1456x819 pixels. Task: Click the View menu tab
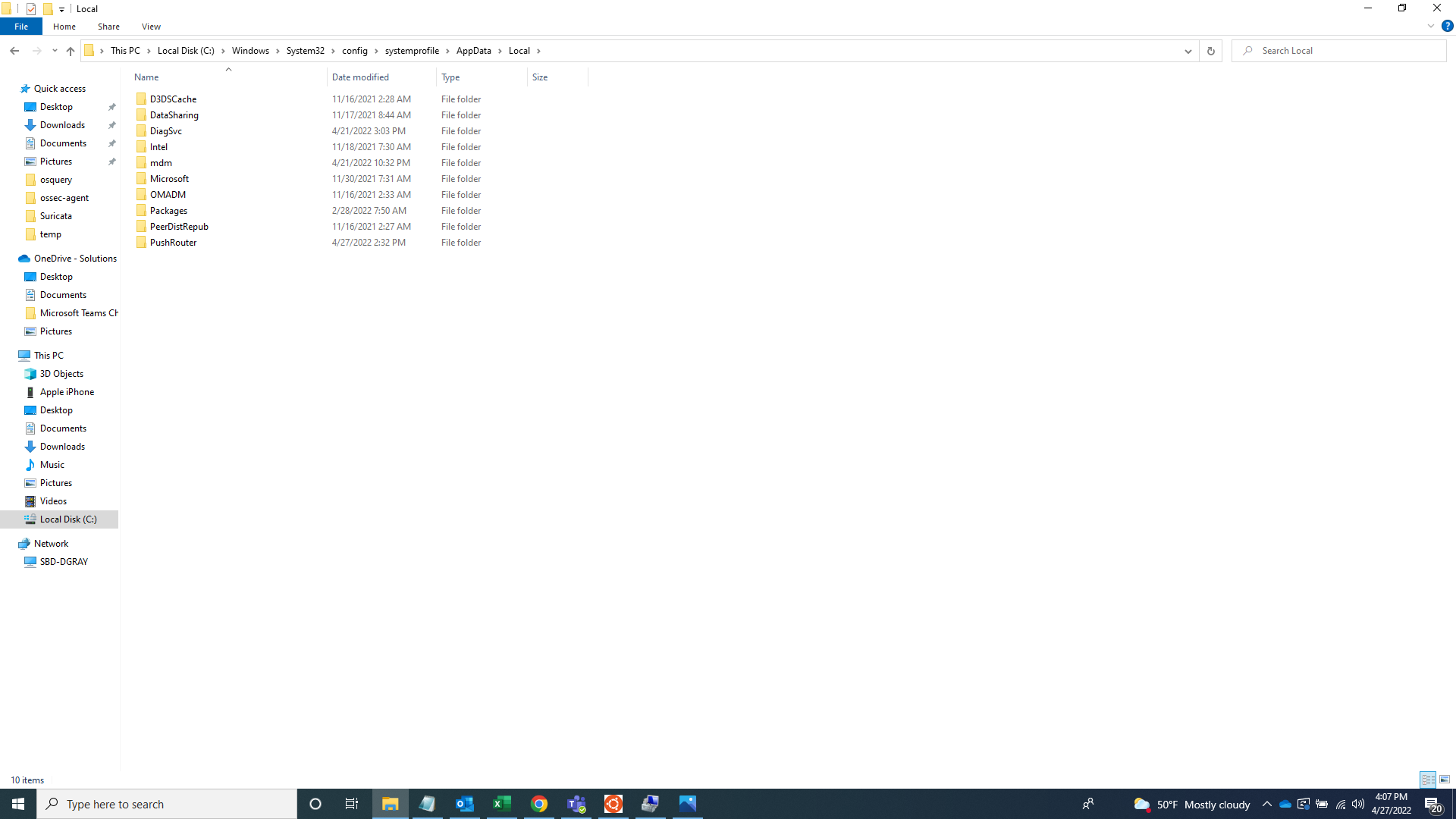click(x=151, y=26)
